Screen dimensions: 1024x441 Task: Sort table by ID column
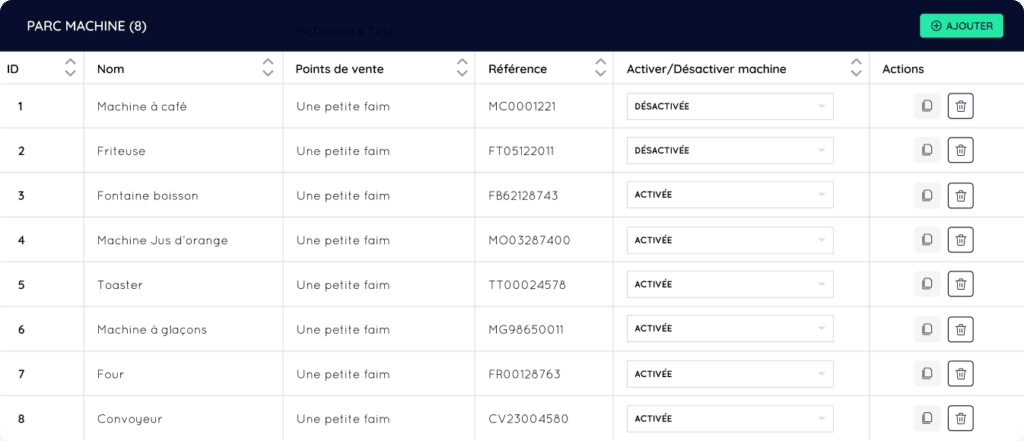[70, 68]
